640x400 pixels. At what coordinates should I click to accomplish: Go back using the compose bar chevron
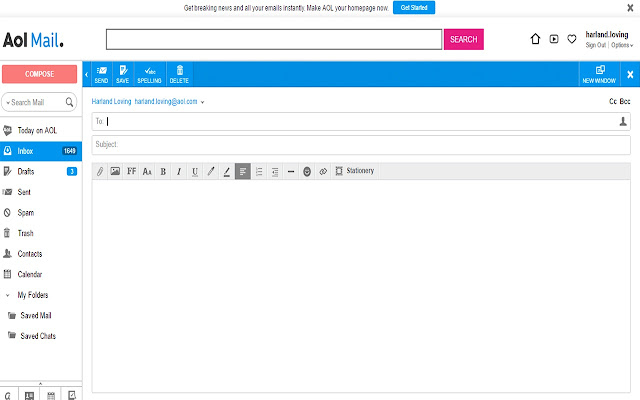(87, 74)
